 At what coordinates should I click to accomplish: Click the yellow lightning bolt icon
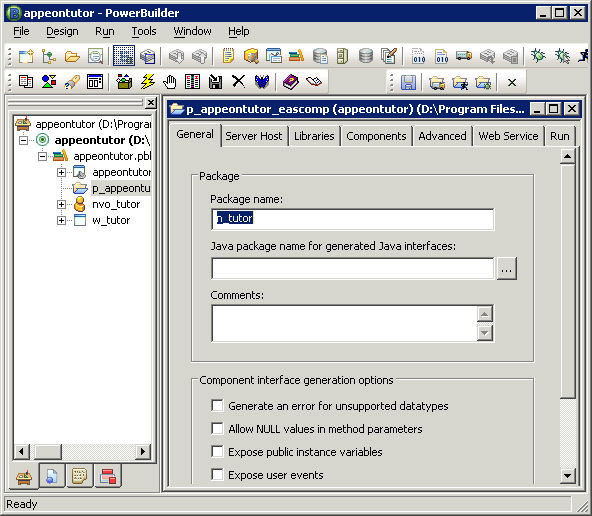147,82
